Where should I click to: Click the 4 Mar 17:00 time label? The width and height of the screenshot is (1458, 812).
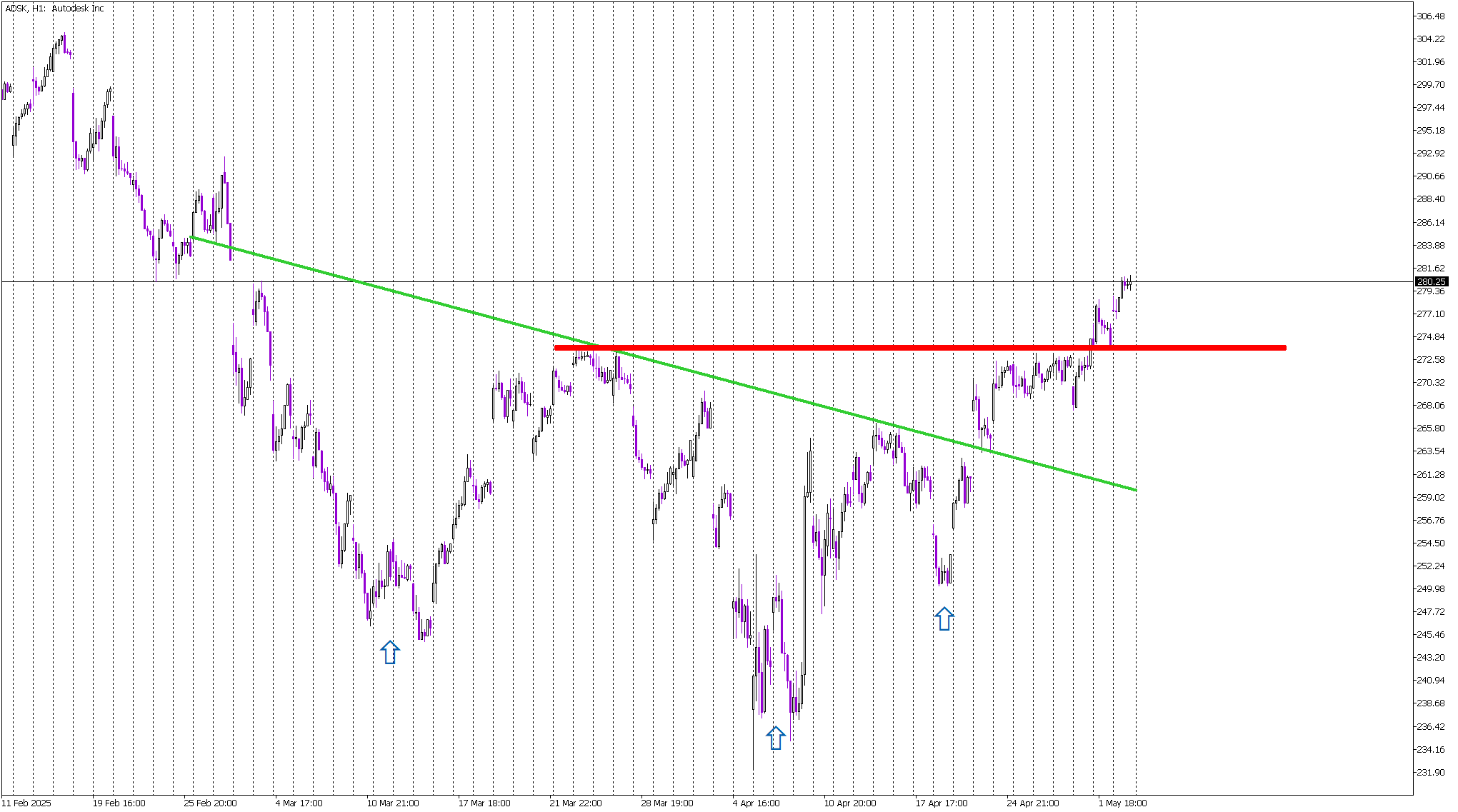pos(299,803)
